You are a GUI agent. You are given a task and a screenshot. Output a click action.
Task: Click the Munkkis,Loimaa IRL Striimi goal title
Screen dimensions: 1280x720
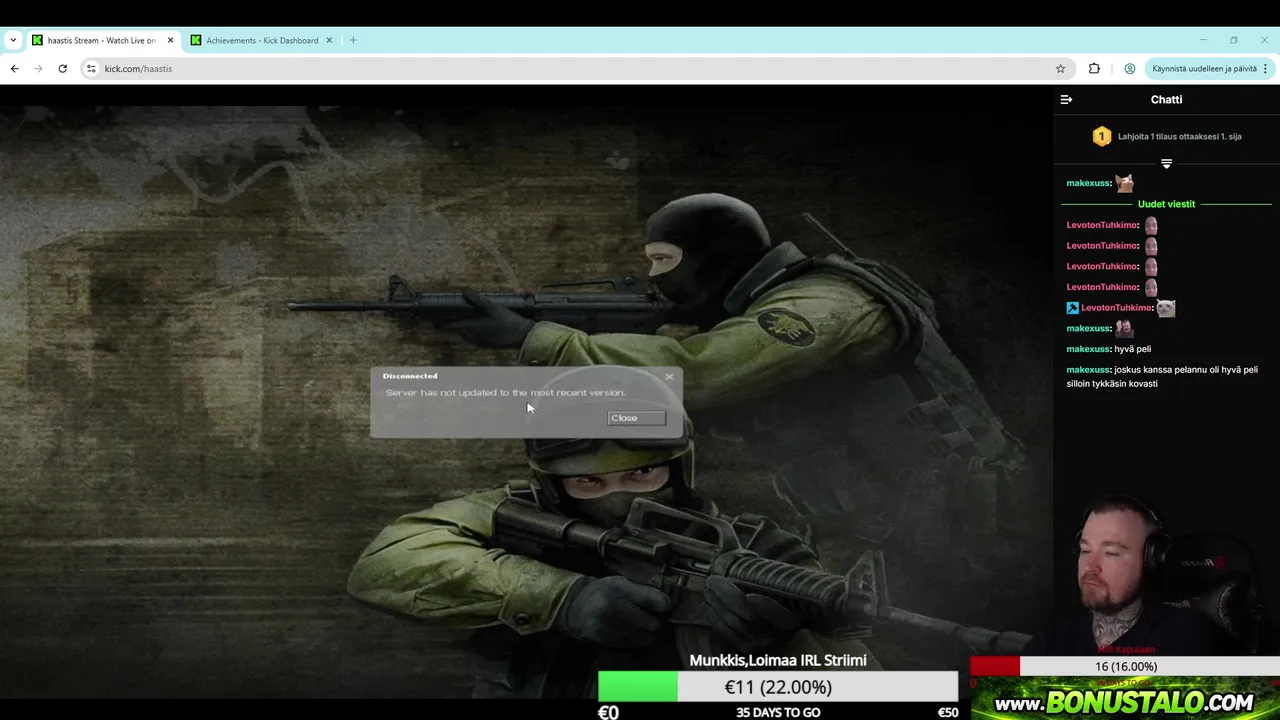(778, 660)
